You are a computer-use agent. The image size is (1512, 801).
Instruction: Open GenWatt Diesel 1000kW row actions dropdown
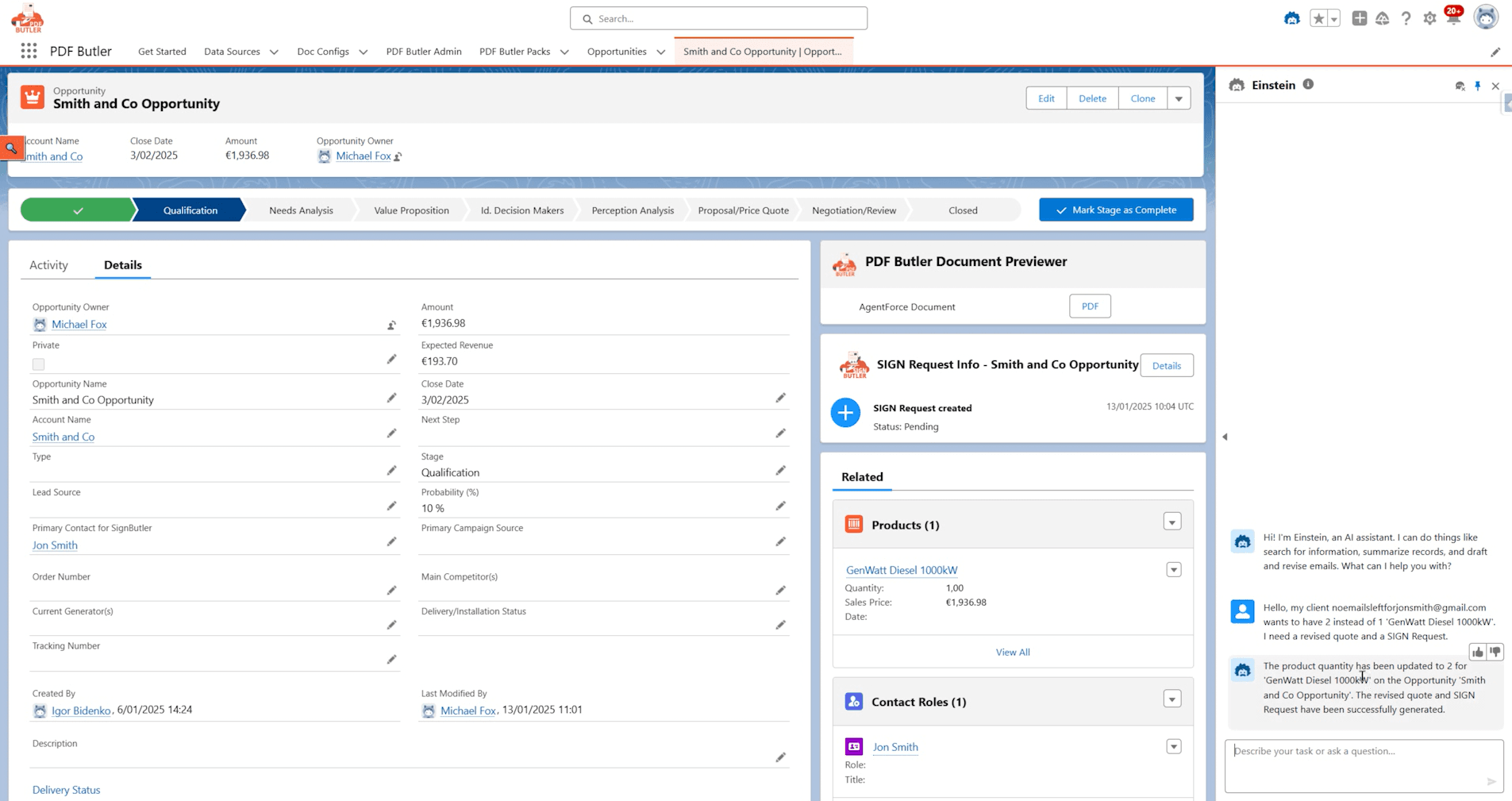pos(1174,570)
